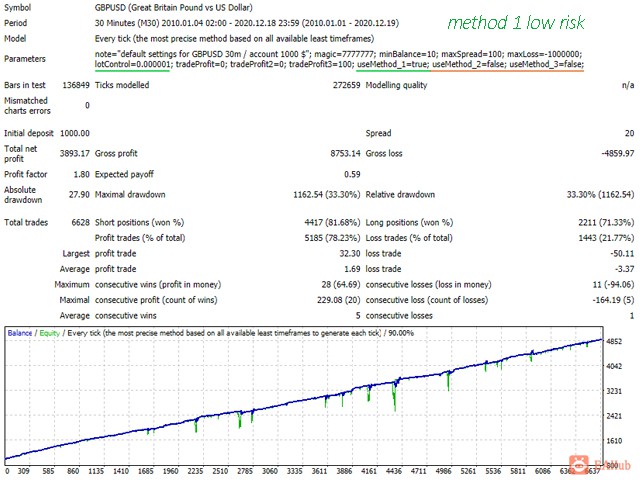Click the Largest profit trade value 32.30
Viewport: 640px width, 480px height.
click(350, 254)
